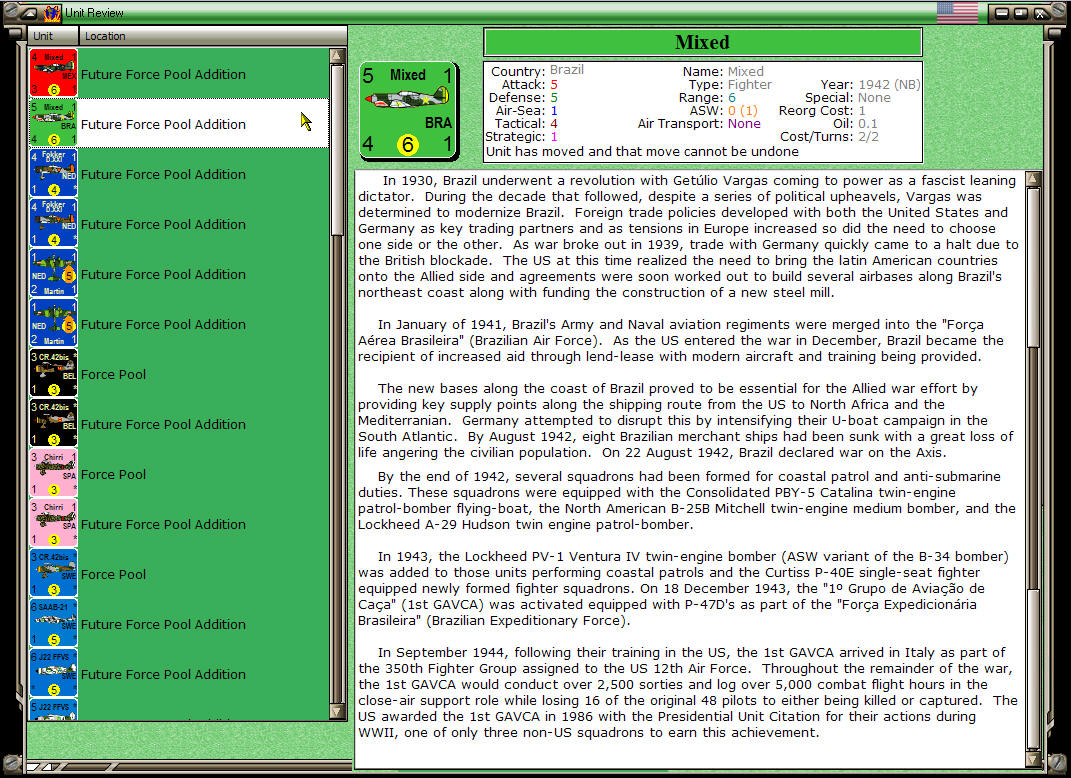Viewport: 1071px width, 778px height.
Task: Click the Unit Review title bar icon
Action: point(53,12)
